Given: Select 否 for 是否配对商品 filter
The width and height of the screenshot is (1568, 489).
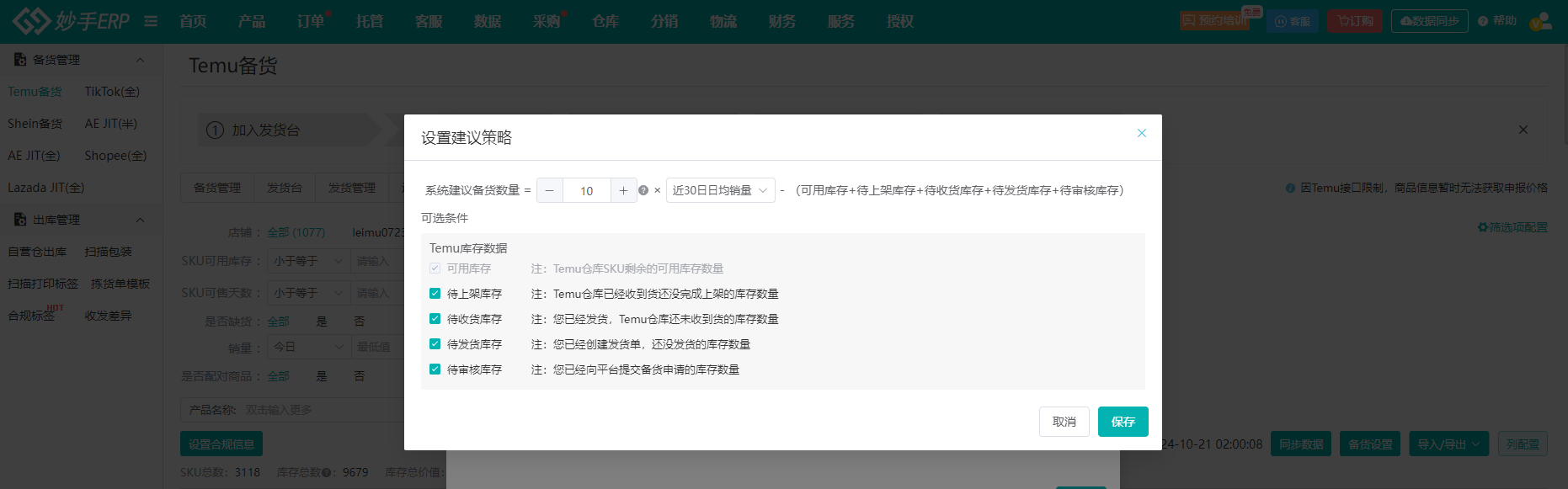Looking at the screenshot, I should click(360, 376).
